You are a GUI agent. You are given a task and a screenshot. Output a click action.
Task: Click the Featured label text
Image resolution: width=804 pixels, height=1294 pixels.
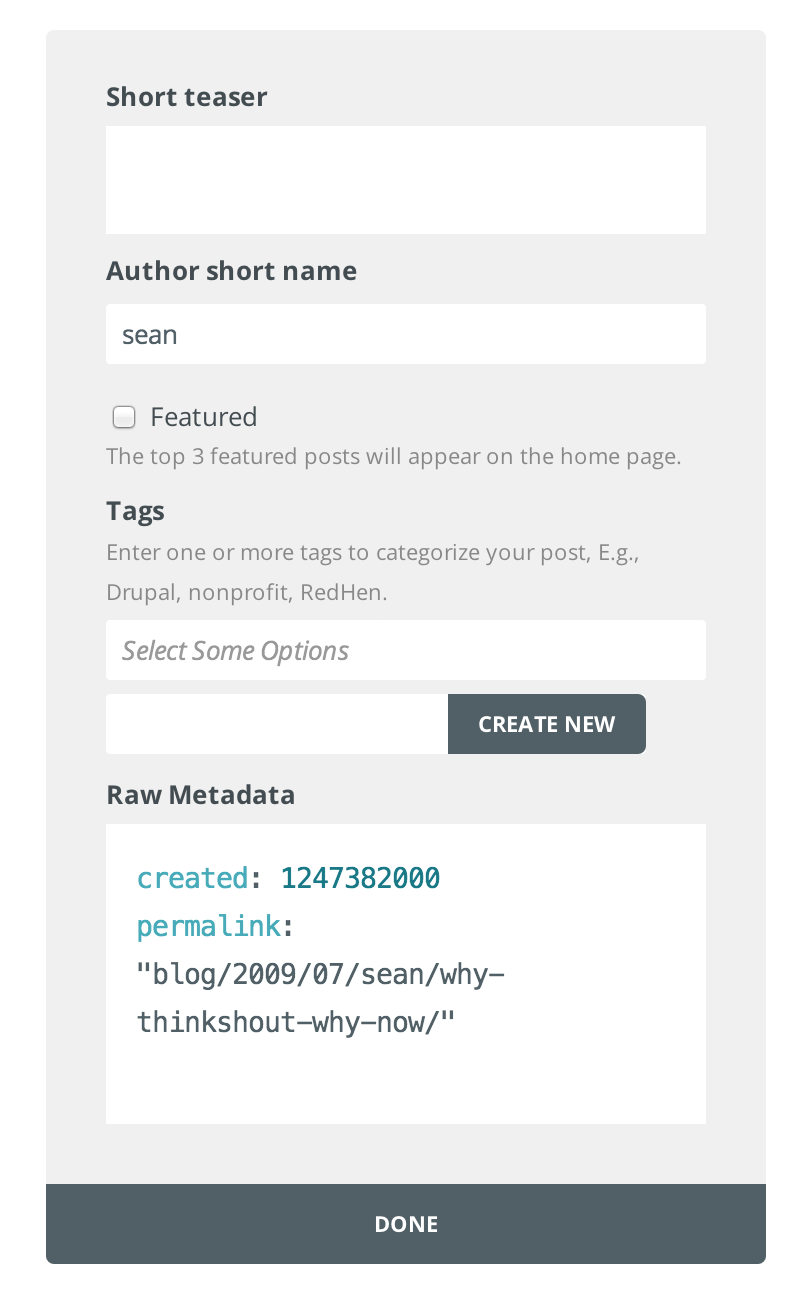[203, 417]
